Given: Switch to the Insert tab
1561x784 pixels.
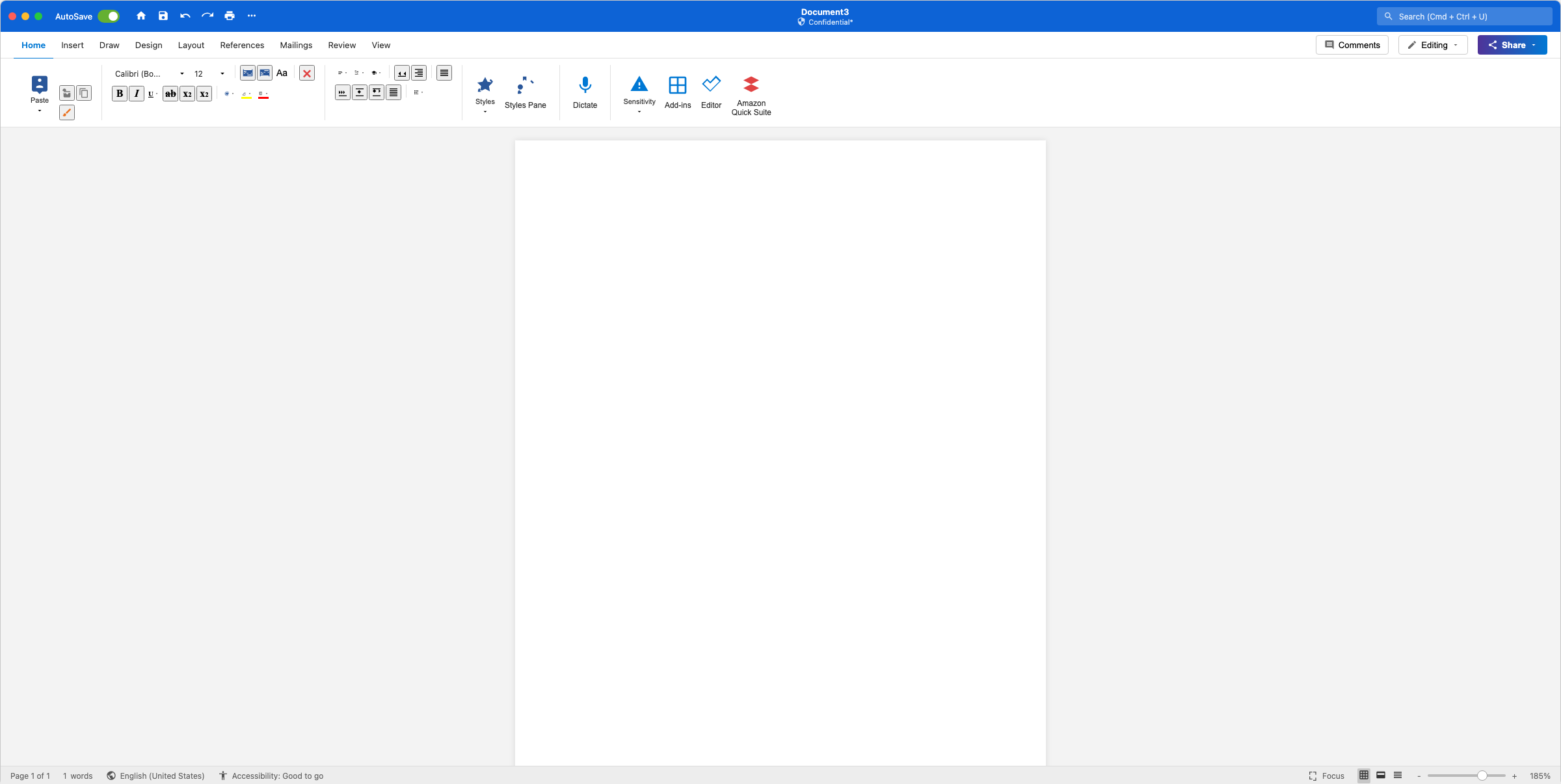Looking at the screenshot, I should pyautogui.click(x=72, y=45).
